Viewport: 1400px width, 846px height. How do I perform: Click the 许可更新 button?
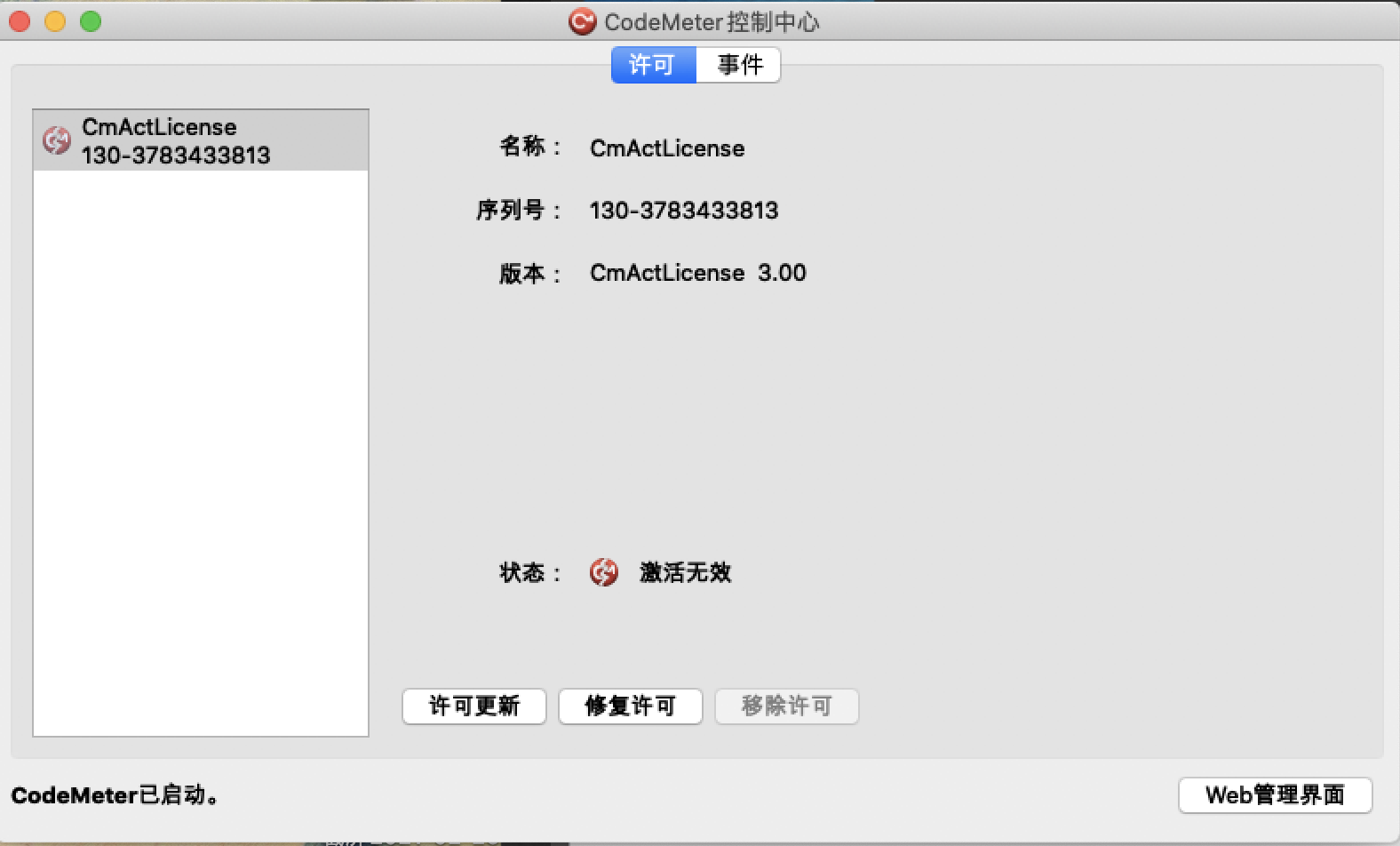pyautogui.click(x=474, y=706)
